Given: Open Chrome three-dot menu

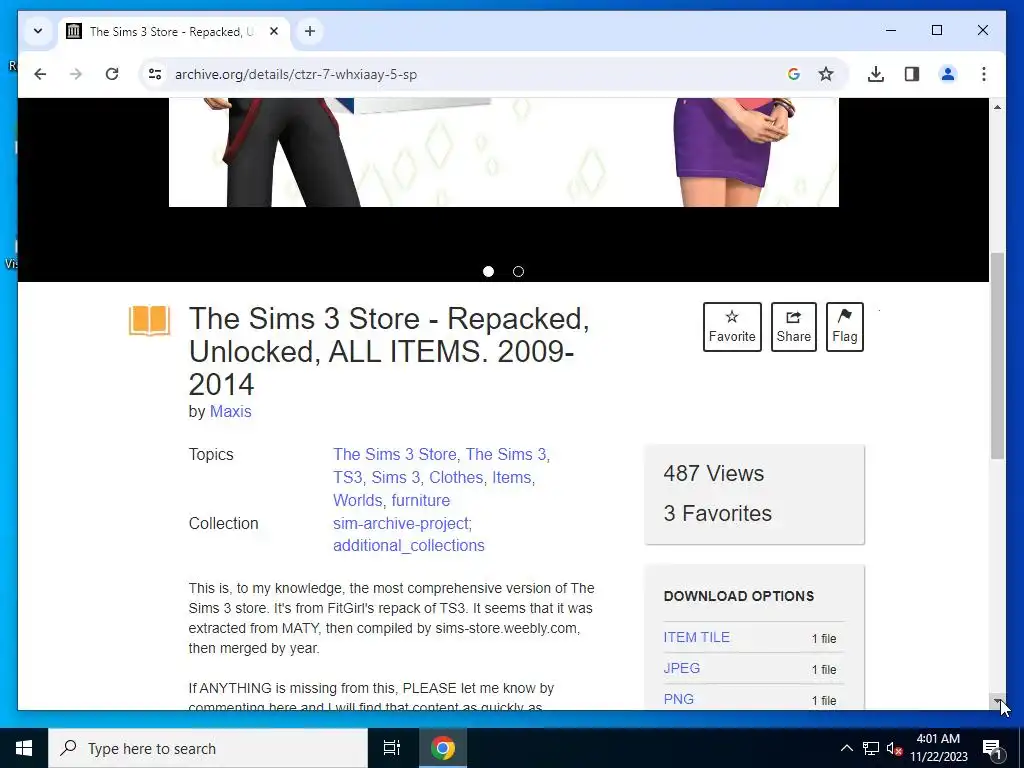Looking at the screenshot, I should [x=984, y=74].
